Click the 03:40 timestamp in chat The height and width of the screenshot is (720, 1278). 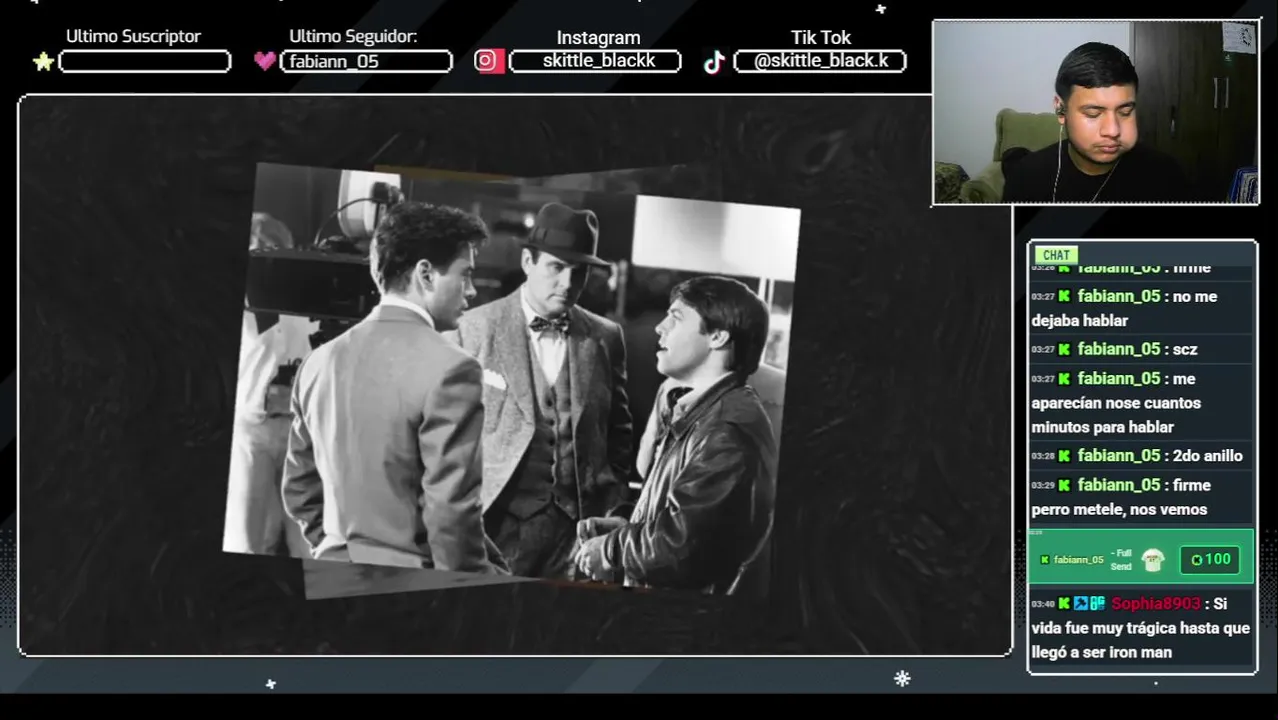coord(1043,604)
